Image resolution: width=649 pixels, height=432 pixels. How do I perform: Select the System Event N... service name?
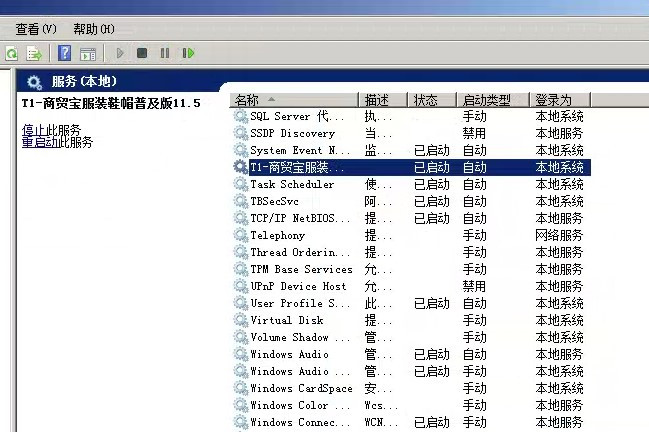click(300, 150)
